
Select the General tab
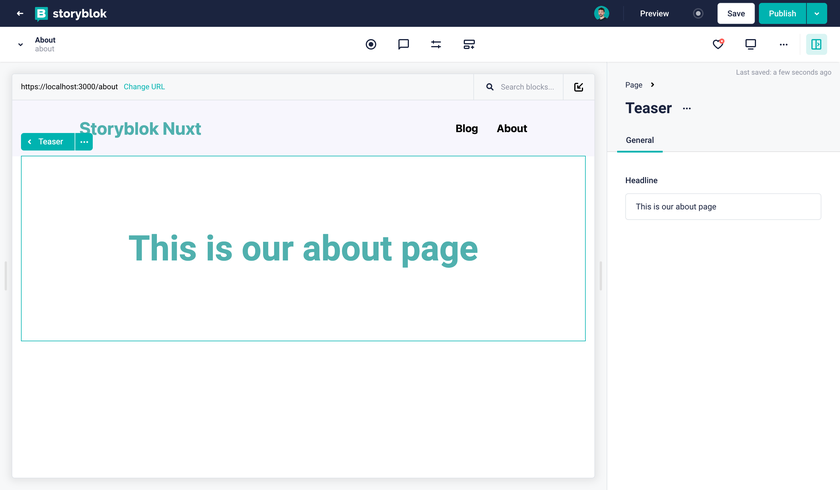(x=640, y=140)
